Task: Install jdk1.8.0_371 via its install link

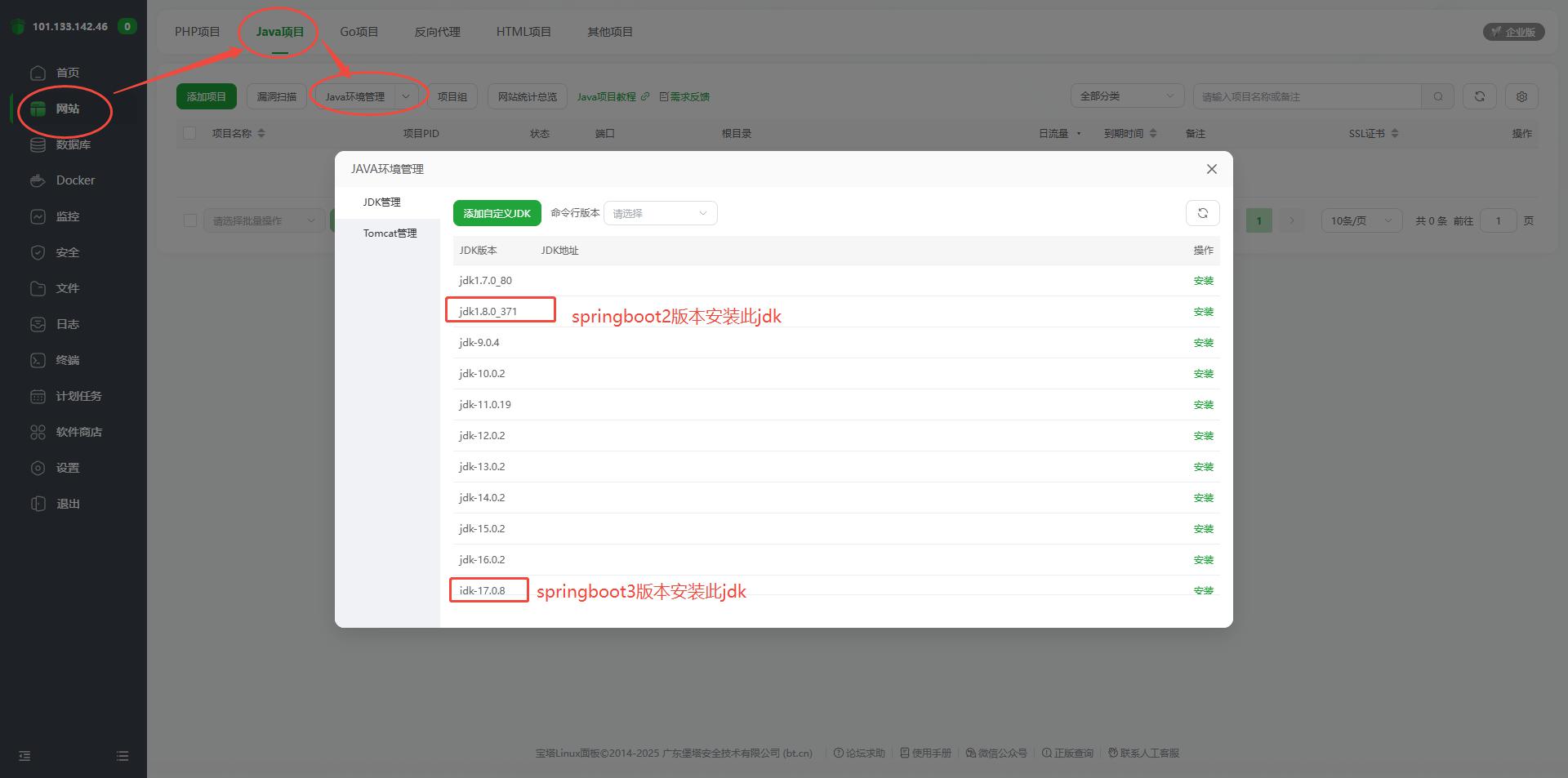Action: pos(1203,312)
